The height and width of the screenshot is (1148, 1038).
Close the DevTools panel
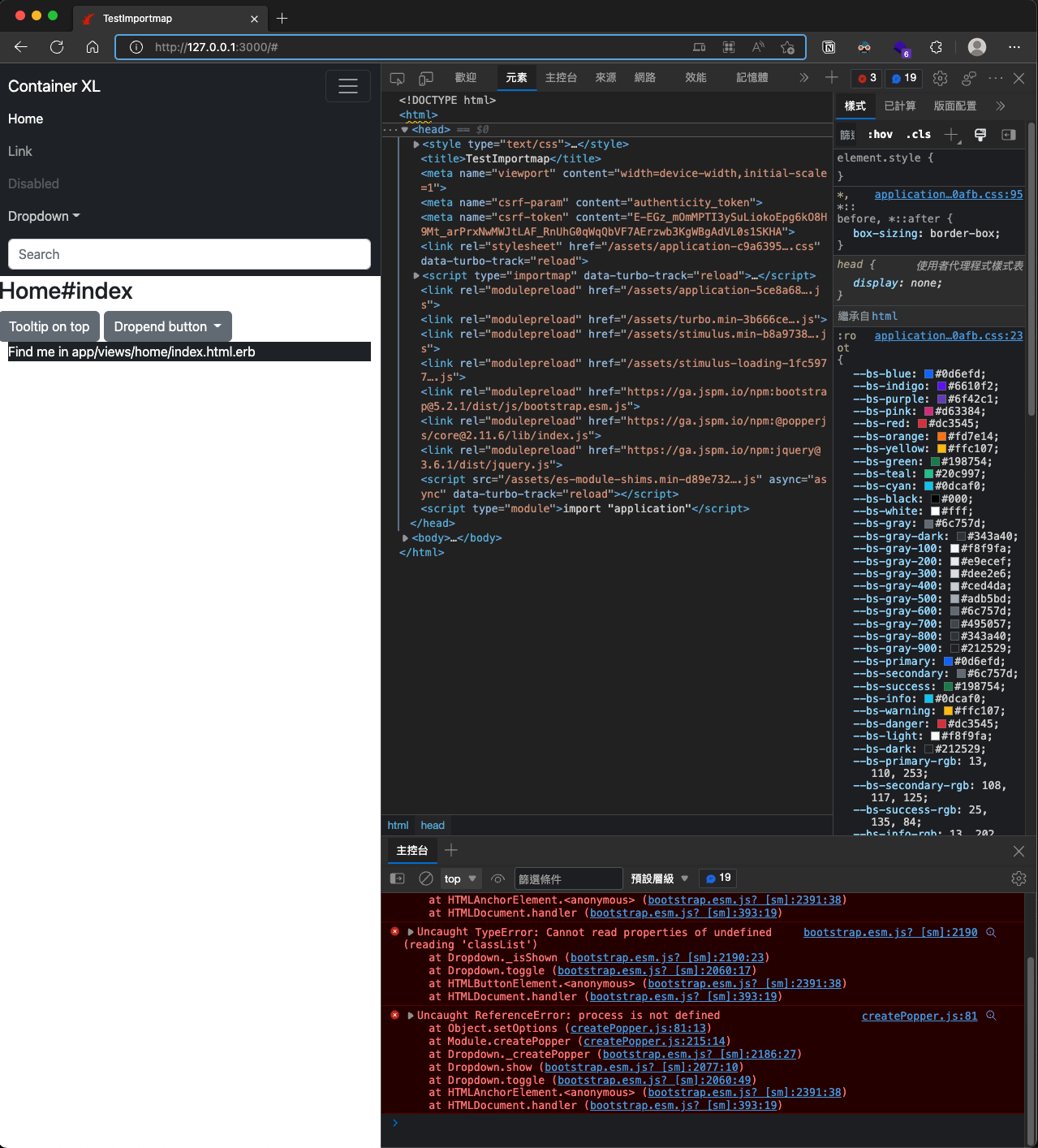(x=1019, y=78)
